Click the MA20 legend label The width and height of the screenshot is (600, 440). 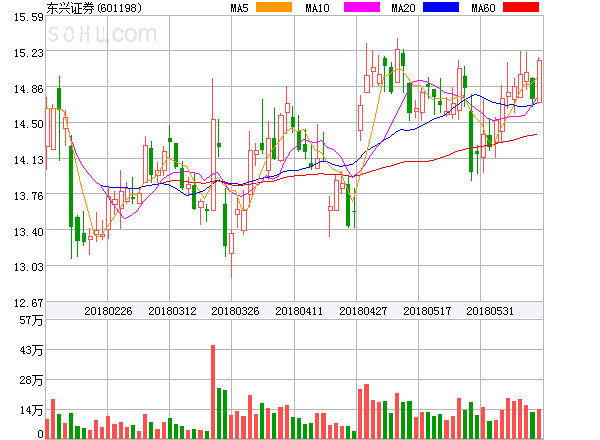403,8
